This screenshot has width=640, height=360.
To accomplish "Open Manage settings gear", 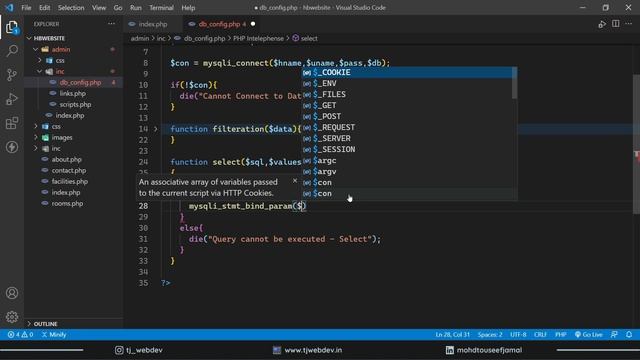I will 12,316.
